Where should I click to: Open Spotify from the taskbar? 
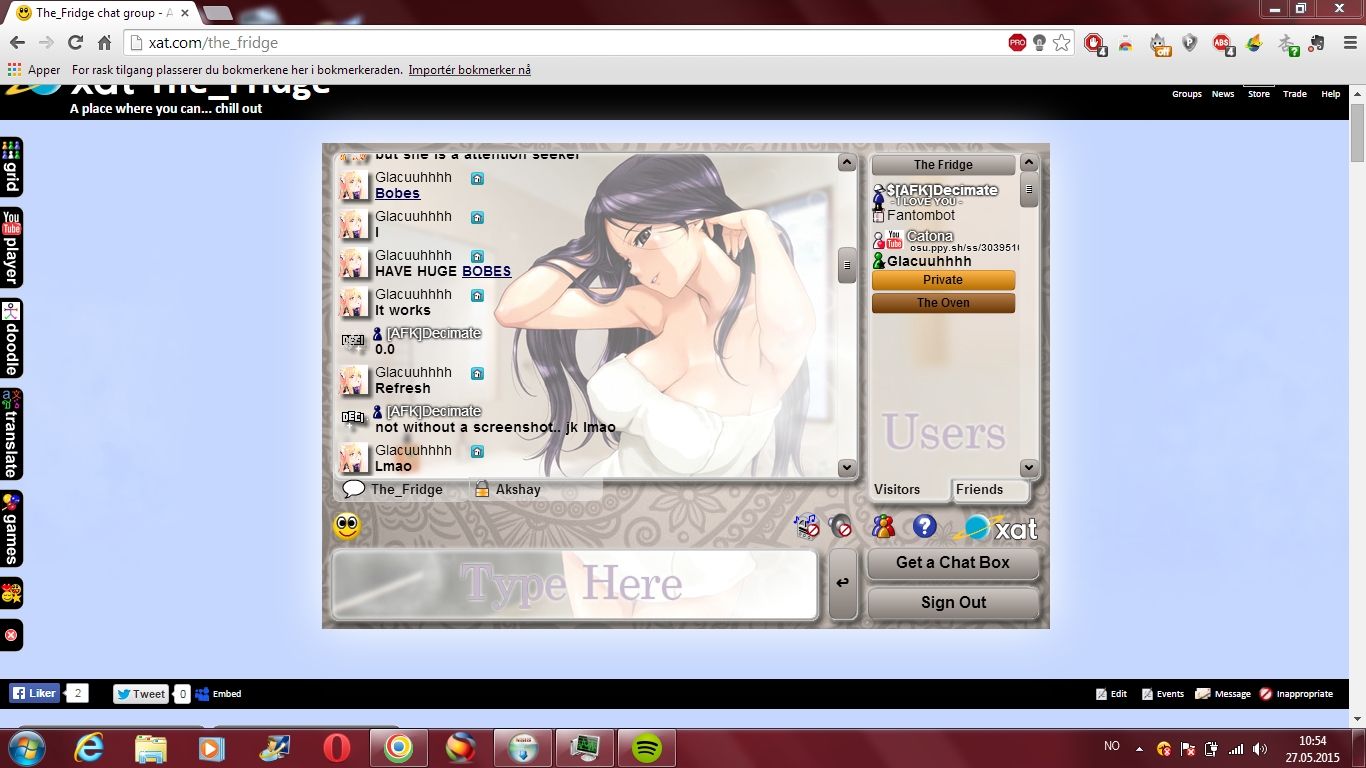tap(647, 748)
